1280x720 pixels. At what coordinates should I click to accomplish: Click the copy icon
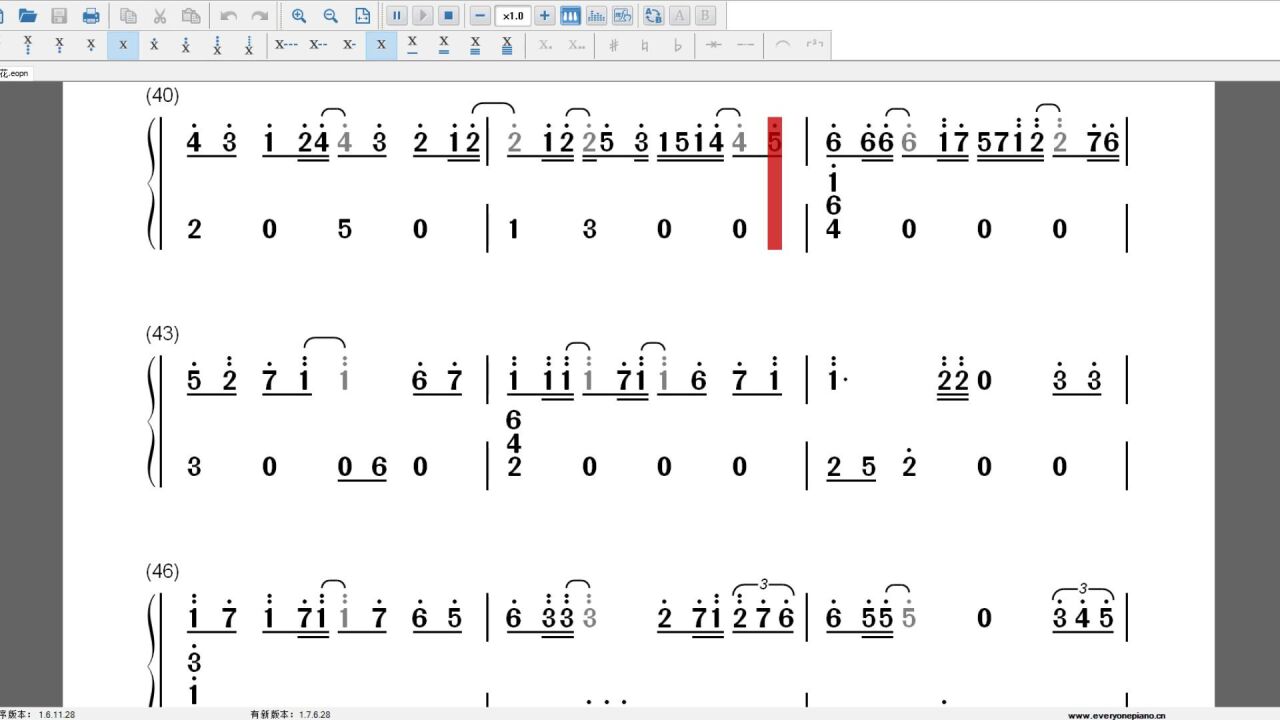point(128,15)
